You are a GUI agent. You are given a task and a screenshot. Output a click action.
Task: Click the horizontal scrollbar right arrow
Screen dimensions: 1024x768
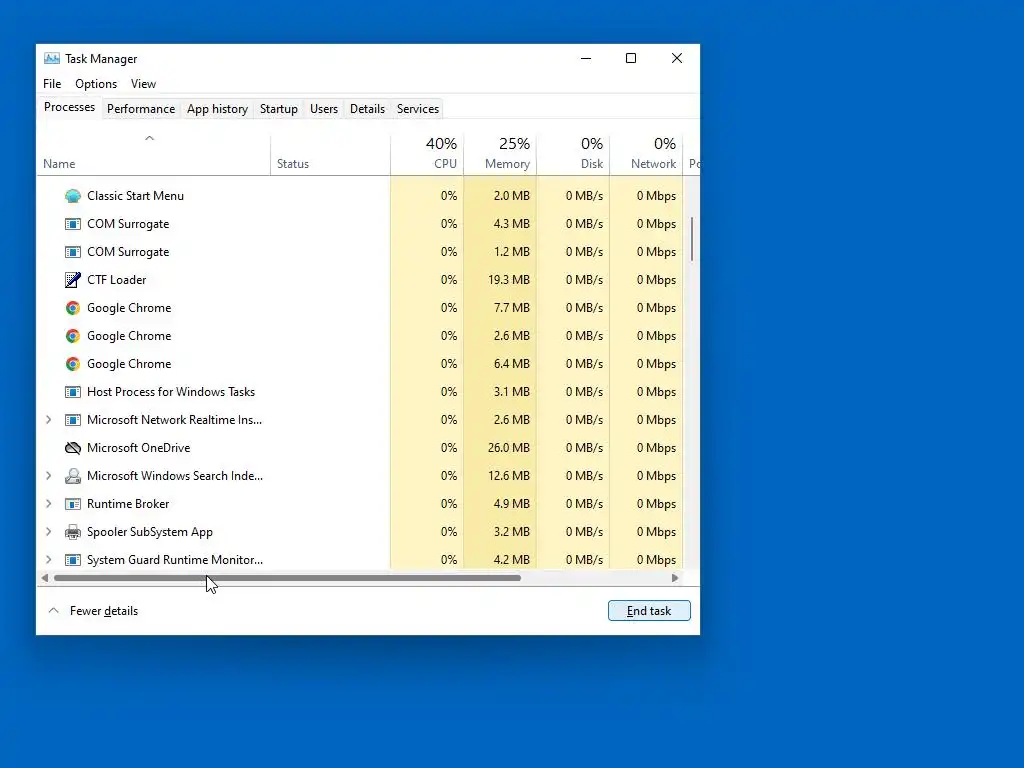675,578
